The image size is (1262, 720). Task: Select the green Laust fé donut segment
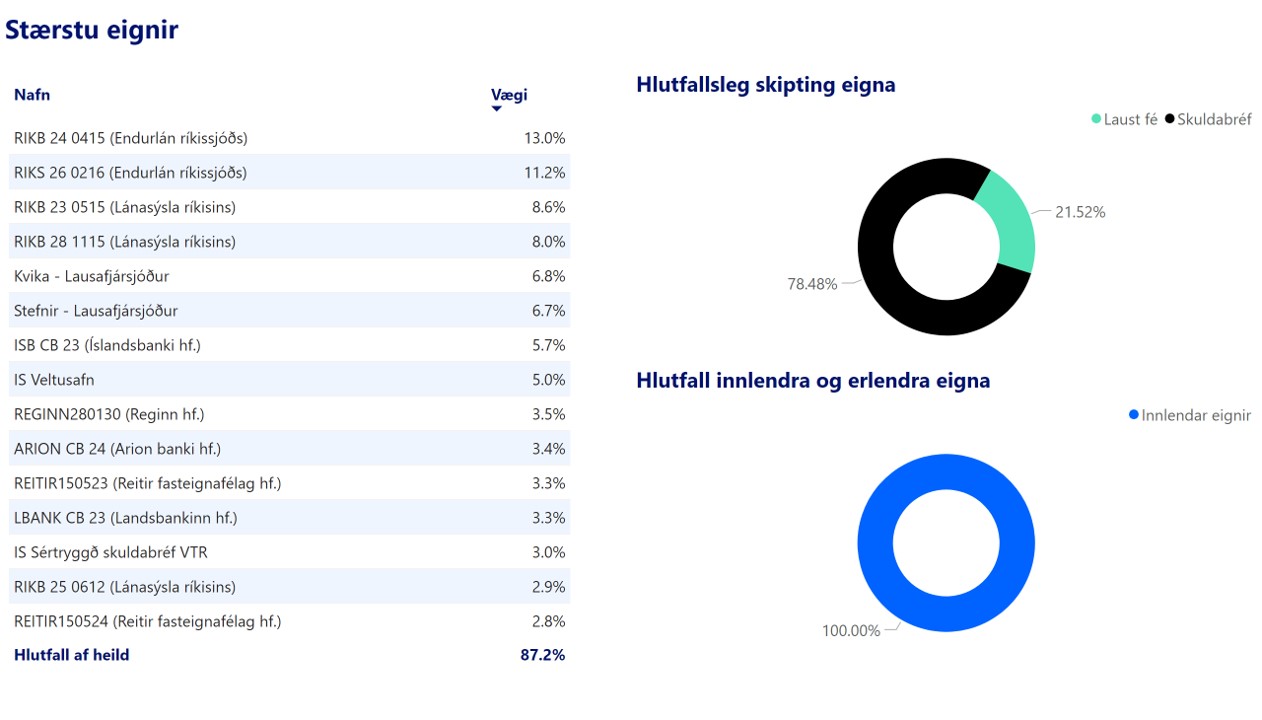pos(1006,222)
